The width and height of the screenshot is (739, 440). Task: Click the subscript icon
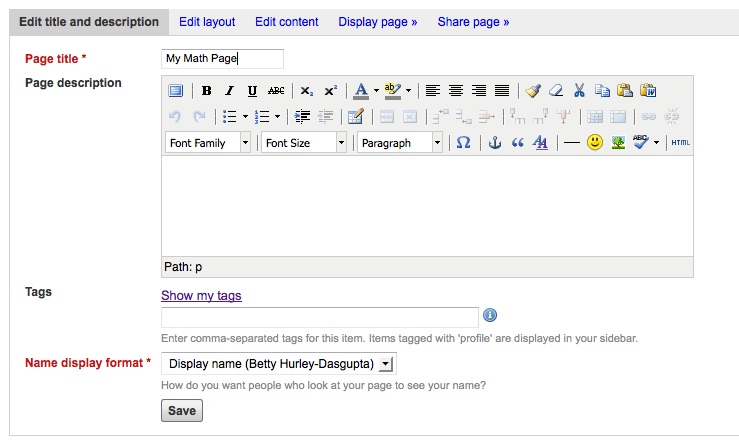pyautogui.click(x=307, y=91)
